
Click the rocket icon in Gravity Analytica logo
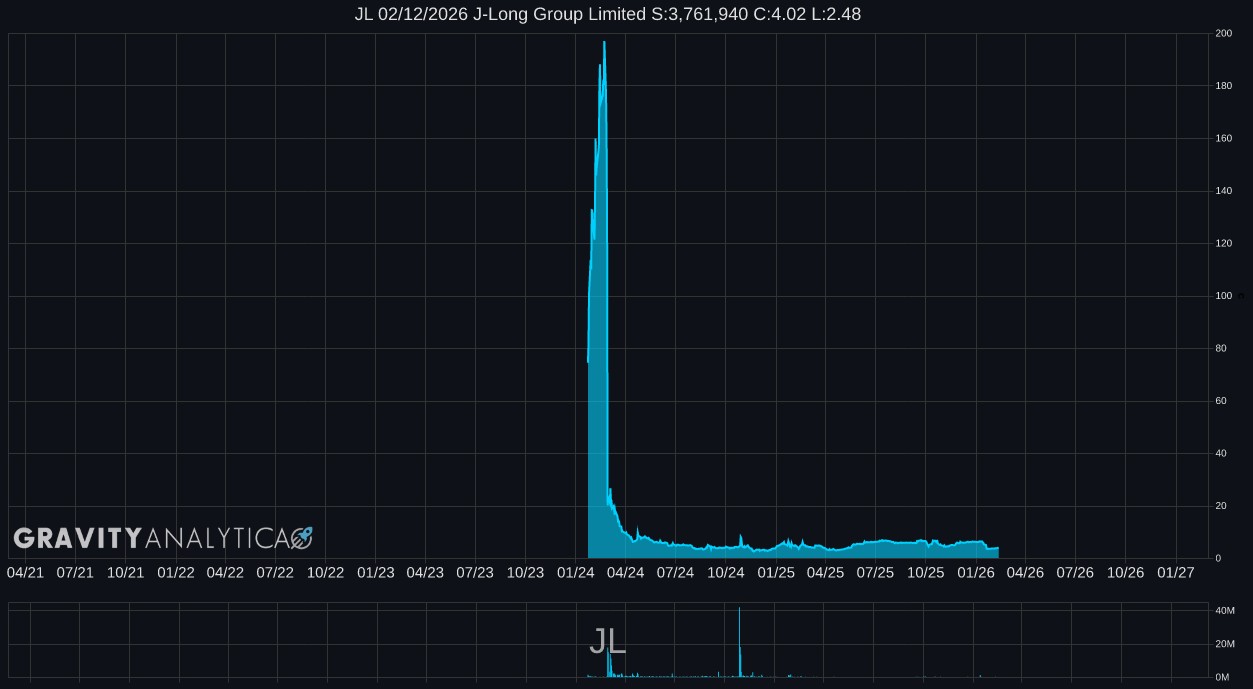302,538
